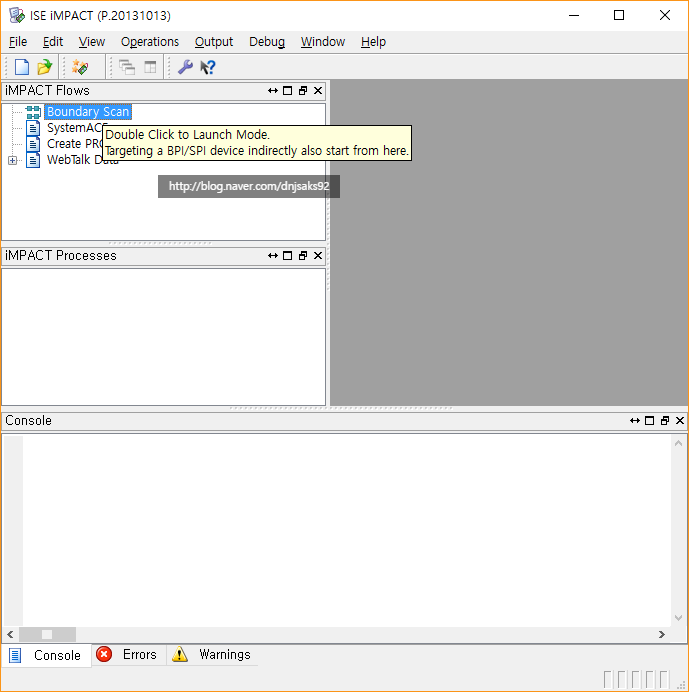
Task: Float the Console panel
Action: pos(665,421)
